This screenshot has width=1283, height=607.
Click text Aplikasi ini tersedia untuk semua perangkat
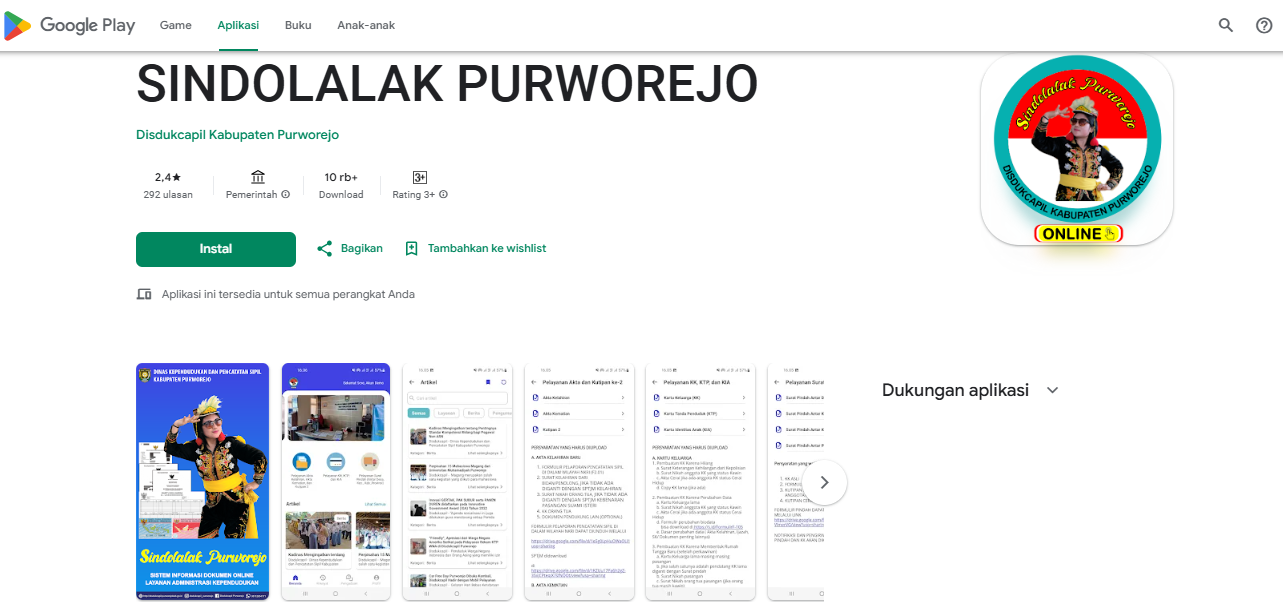(x=288, y=294)
